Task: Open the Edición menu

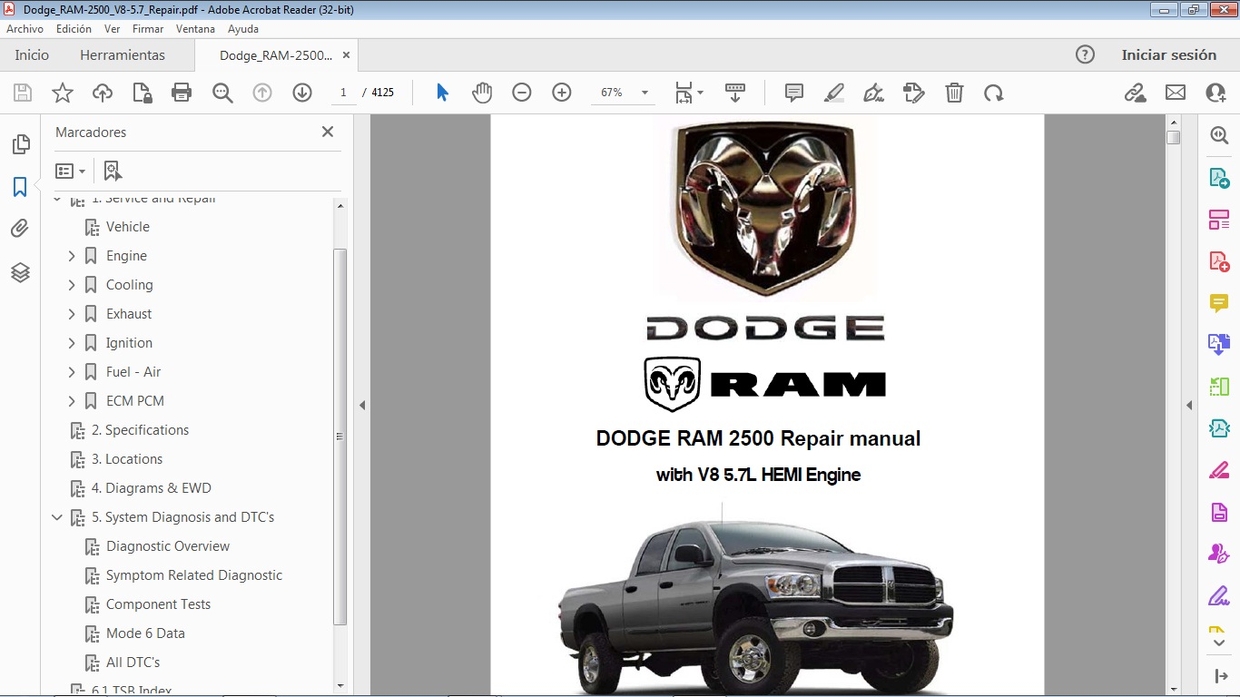Action: point(73,28)
